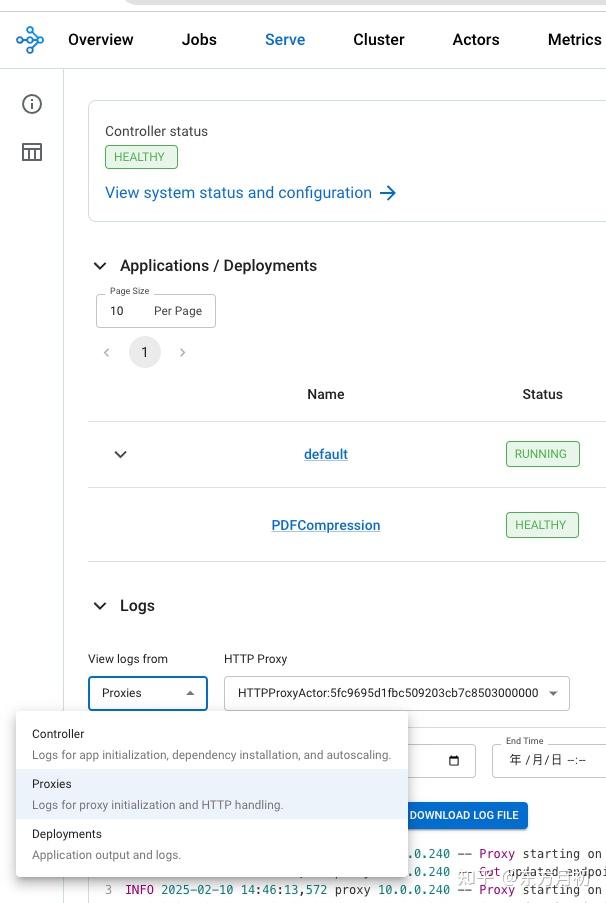Click the caret on the HTTP Proxy selector
This screenshot has width=606, height=903.
[x=553, y=693]
